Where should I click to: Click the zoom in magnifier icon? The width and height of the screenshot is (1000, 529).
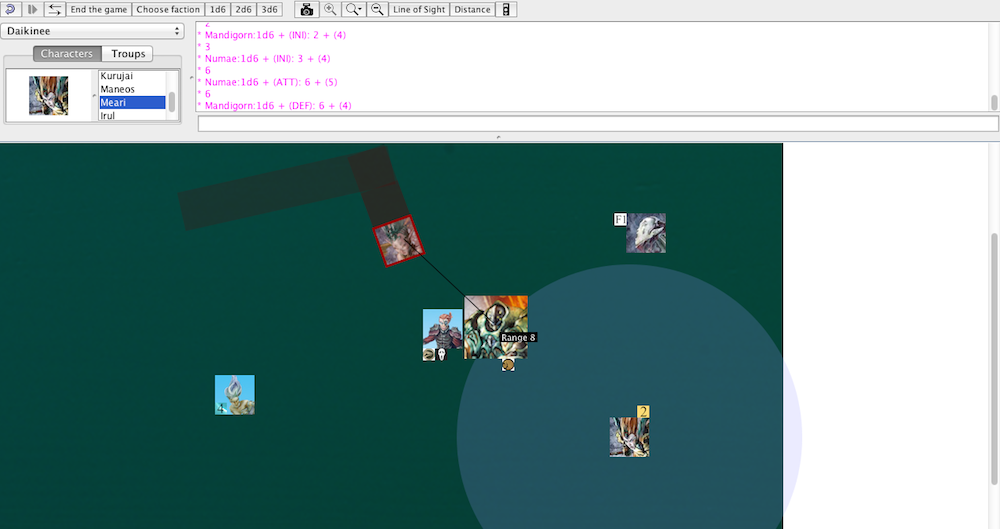[x=330, y=9]
